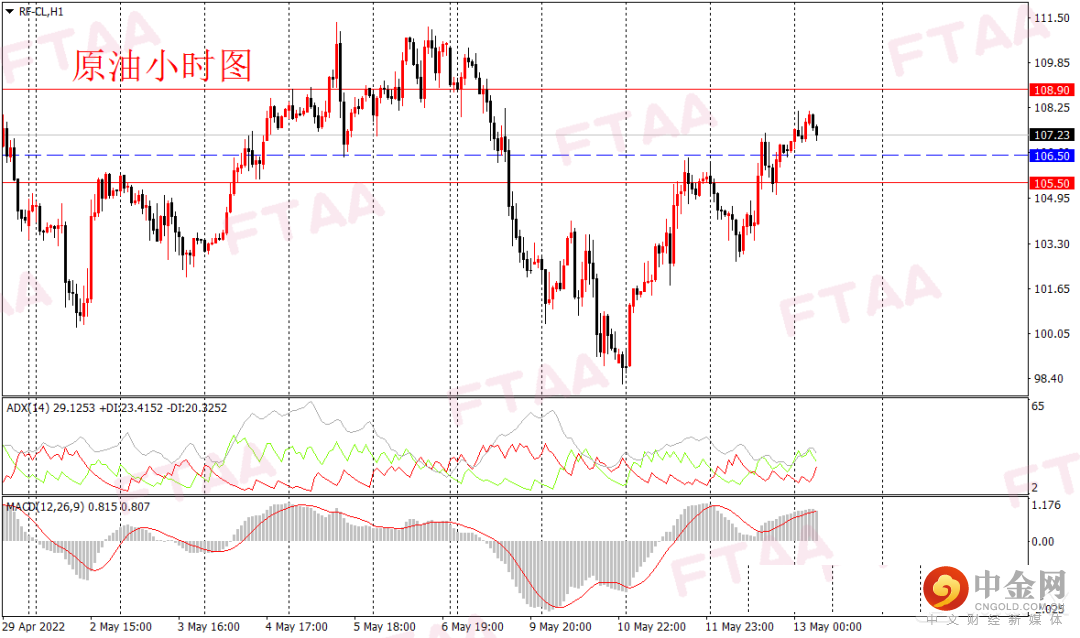The image size is (1080, 638).
Task: Select the 108.90 red price label
Action: pos(1052,90)
